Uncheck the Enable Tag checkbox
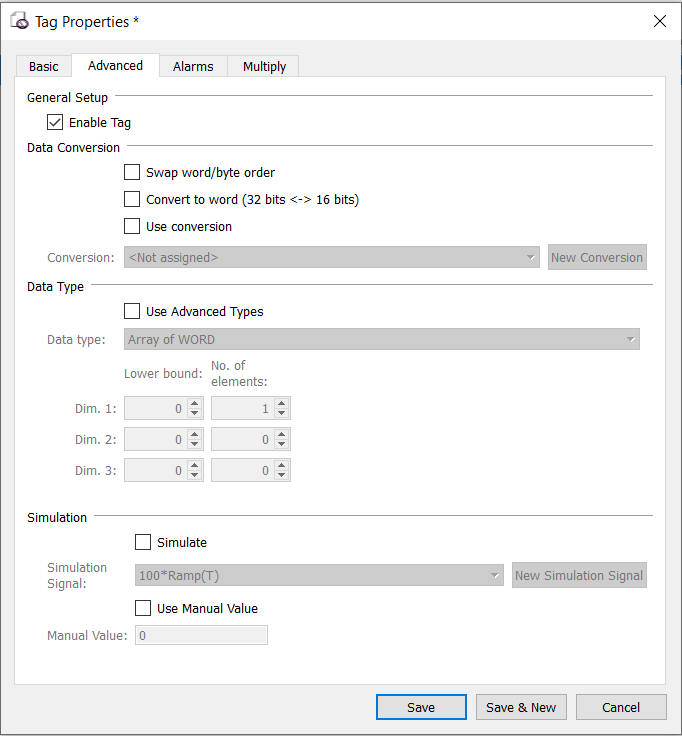 coord(55,123)
